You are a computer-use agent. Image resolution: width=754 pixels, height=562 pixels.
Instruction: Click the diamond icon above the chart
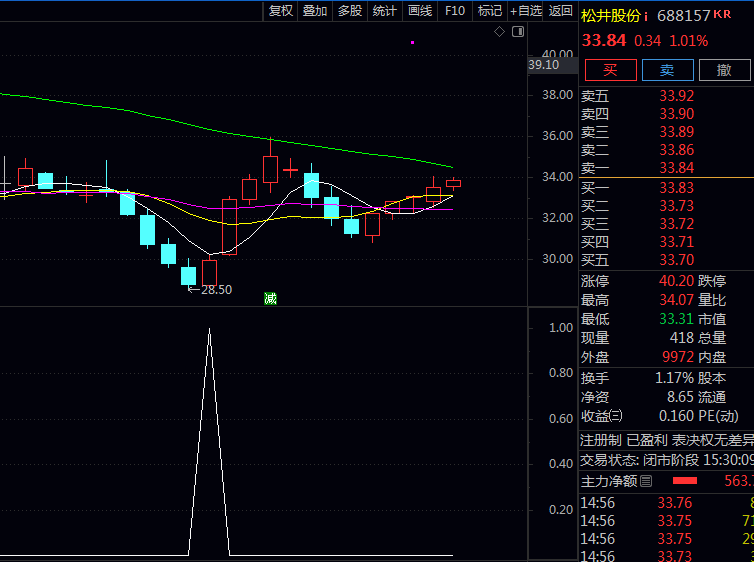500,32
